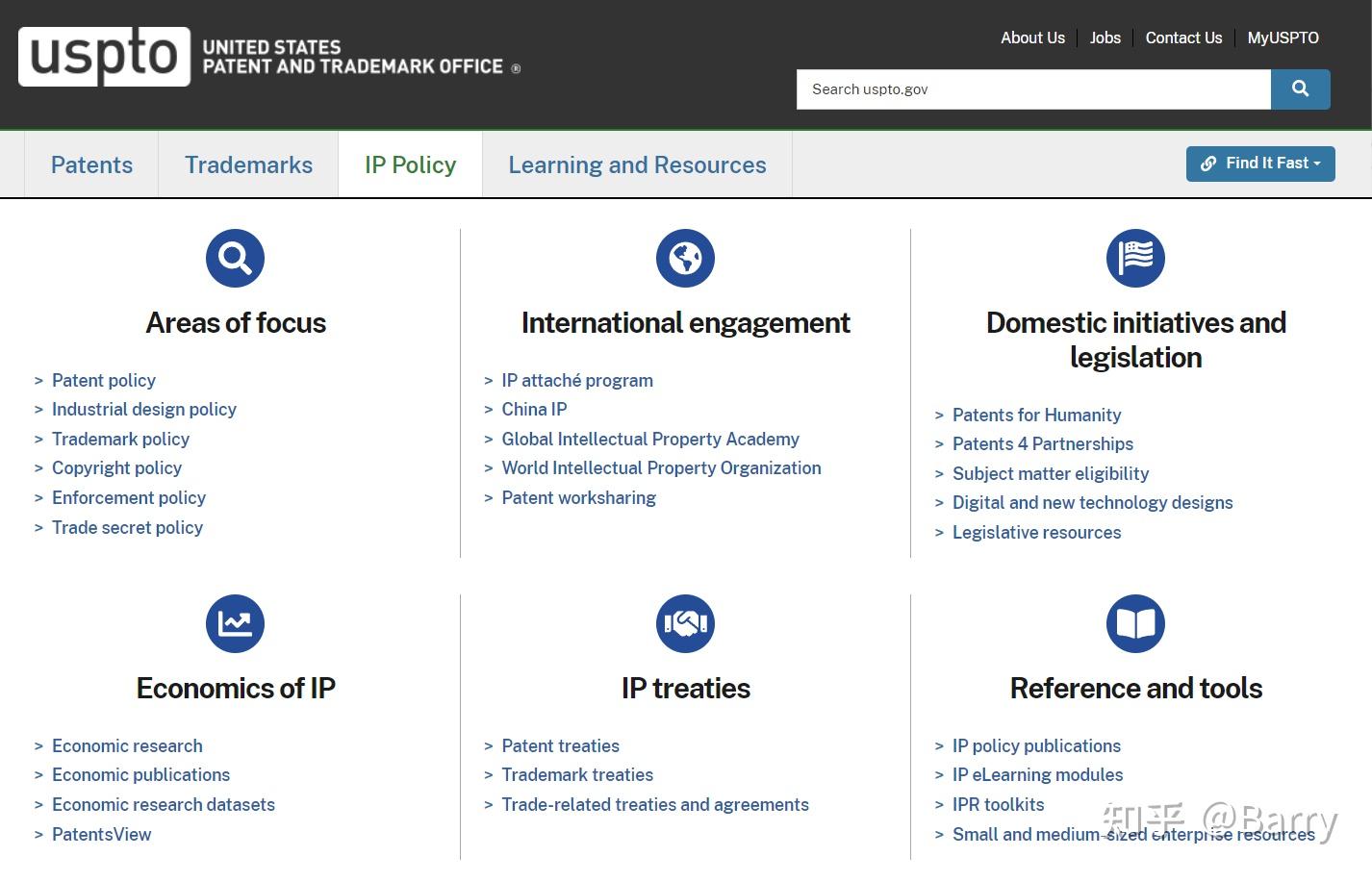Viewport: 1372px width, 882px height.
Task: Click the IP treaties handshake icon
Action: [x=685, y=623]
